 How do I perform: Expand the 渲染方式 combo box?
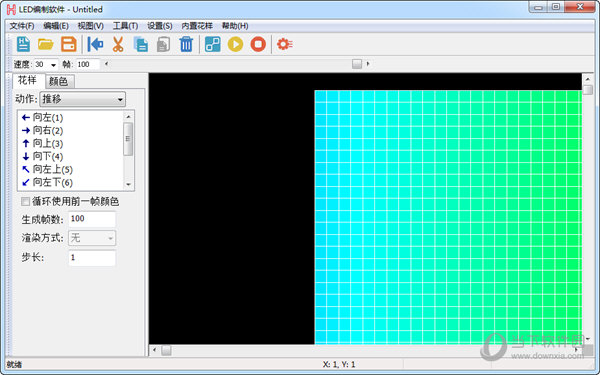[x=92, y=238]
